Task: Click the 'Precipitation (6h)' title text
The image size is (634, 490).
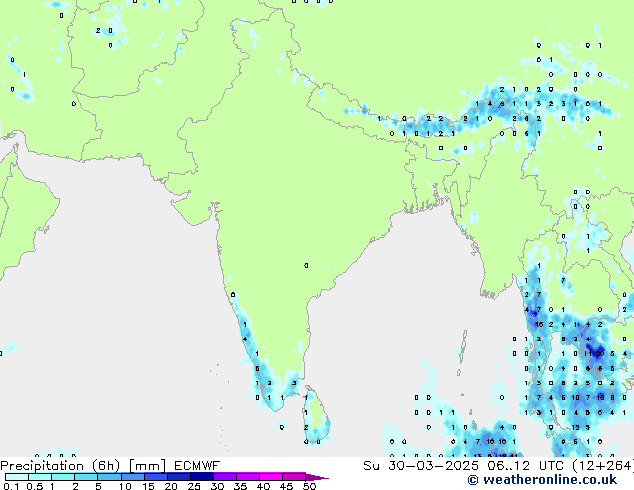Action: point(60,466)
